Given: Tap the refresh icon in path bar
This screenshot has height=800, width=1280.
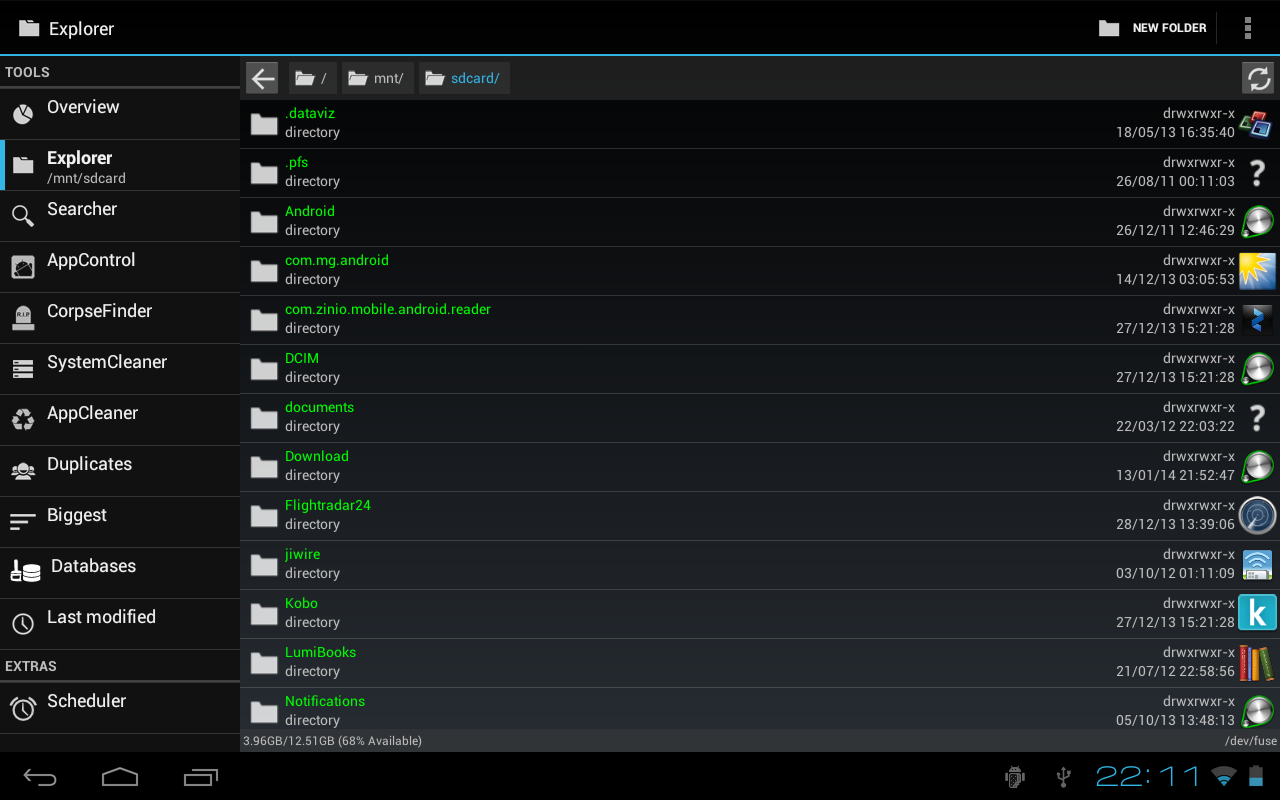Looking at the screenshot, I should tap(1258, 78).
